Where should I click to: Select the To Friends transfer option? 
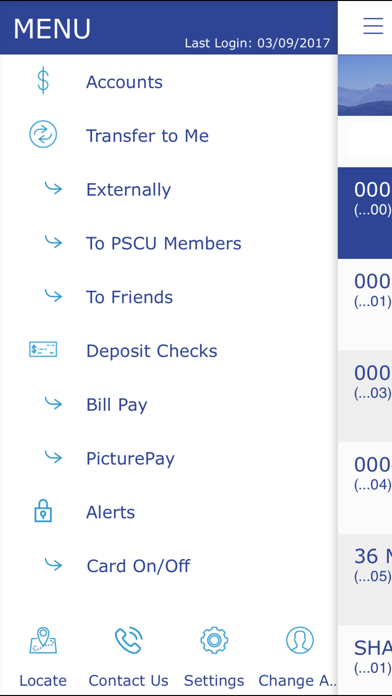pyautogui.click(x=129, y=297)
